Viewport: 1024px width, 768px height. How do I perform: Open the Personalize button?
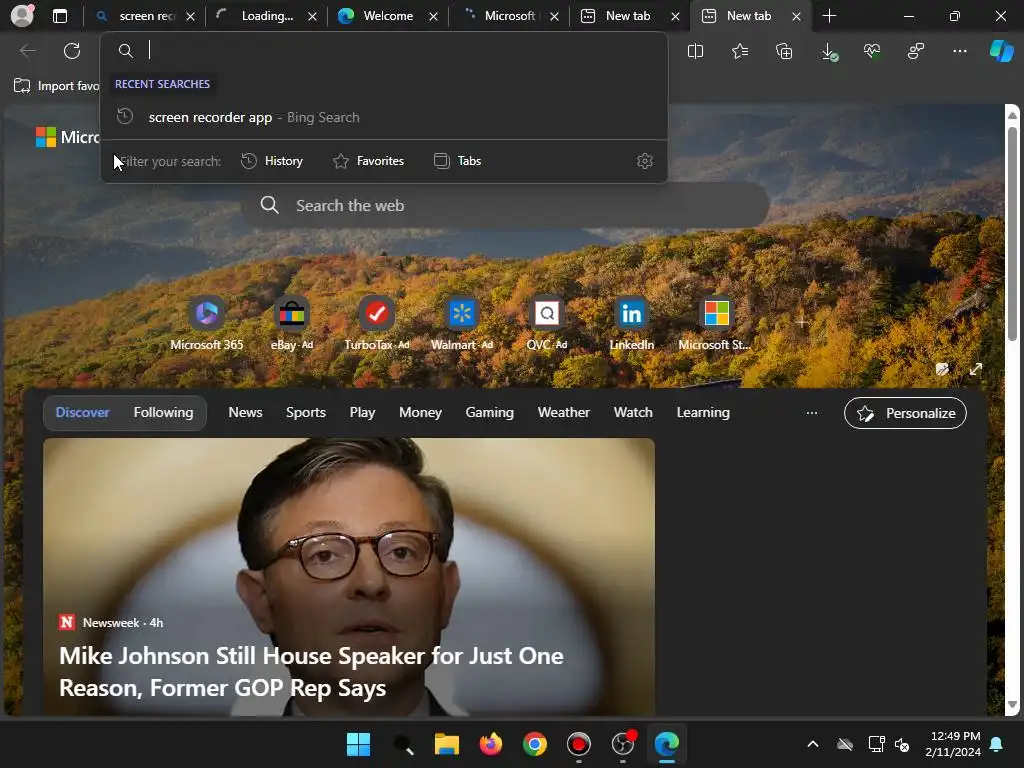(905, 413)
